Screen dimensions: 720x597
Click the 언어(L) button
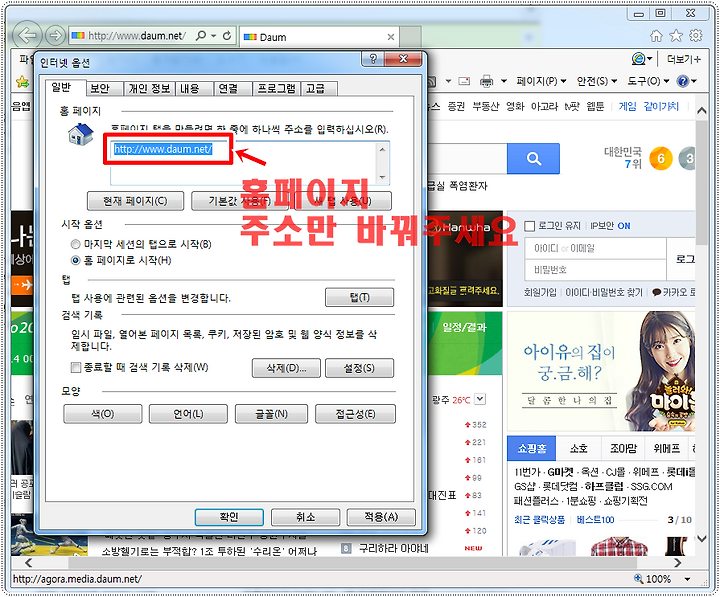pos(188,414)
